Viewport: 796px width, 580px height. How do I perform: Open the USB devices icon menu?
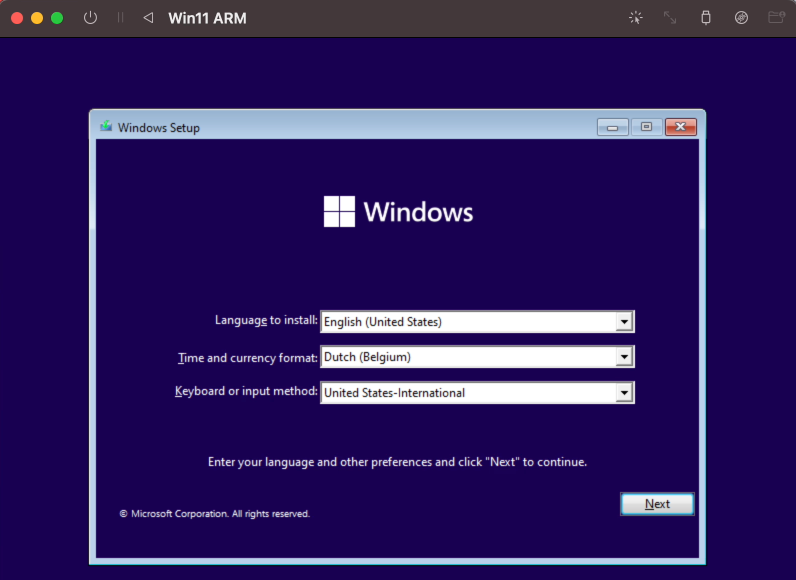(706, 18)
